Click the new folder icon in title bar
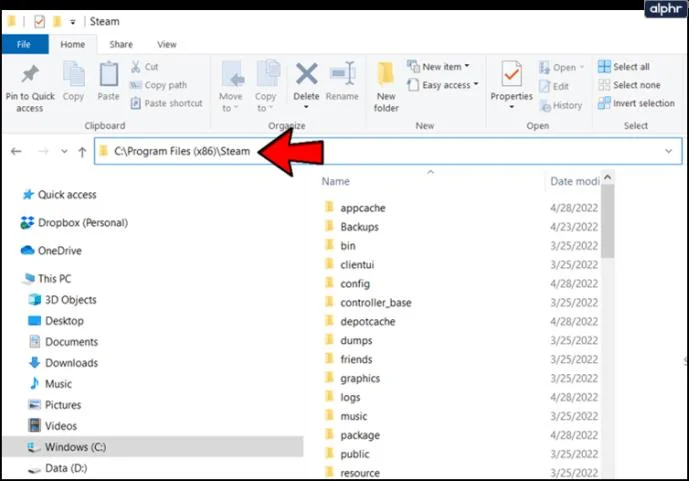Image resolution: width=689 pixels, height=481 pixels. (57, 21)
